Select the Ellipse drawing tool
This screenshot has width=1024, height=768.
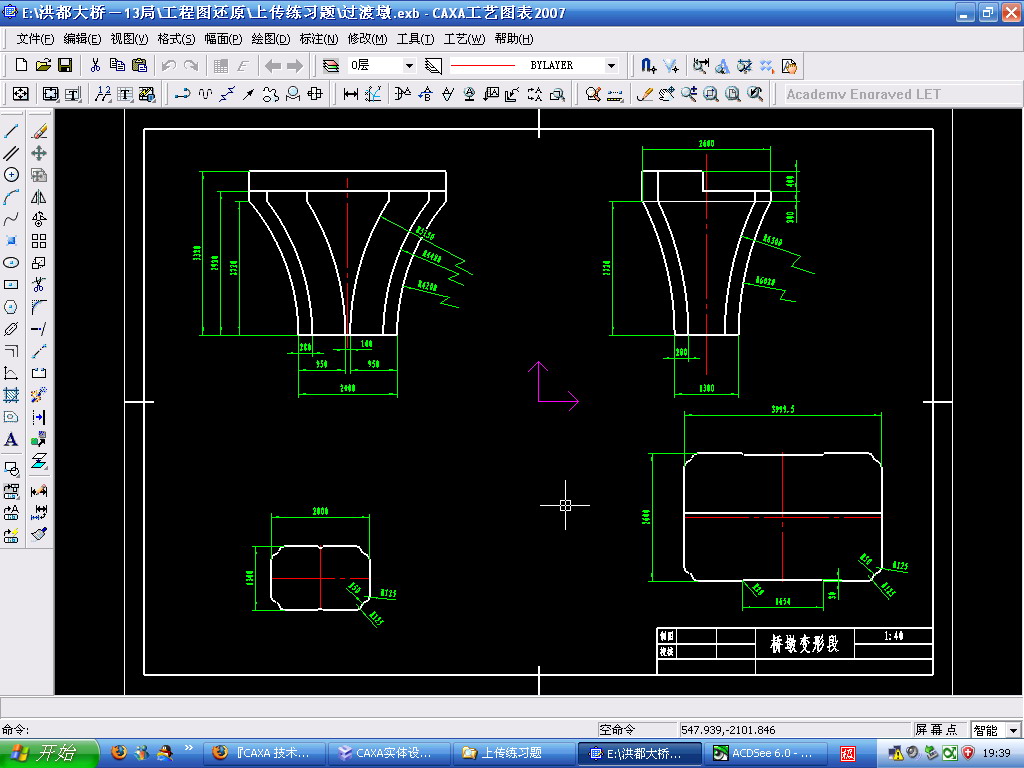point(11,263)
